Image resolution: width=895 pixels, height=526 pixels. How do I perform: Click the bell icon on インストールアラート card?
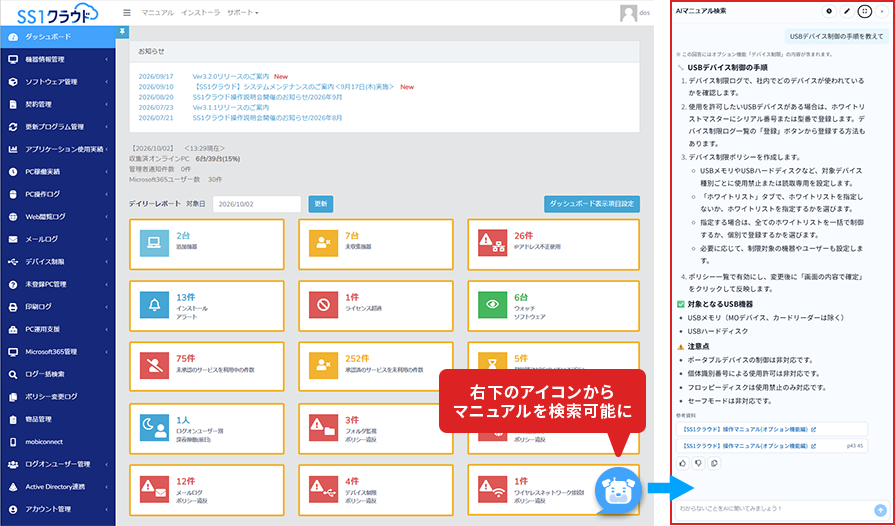[x=154, y=305]
